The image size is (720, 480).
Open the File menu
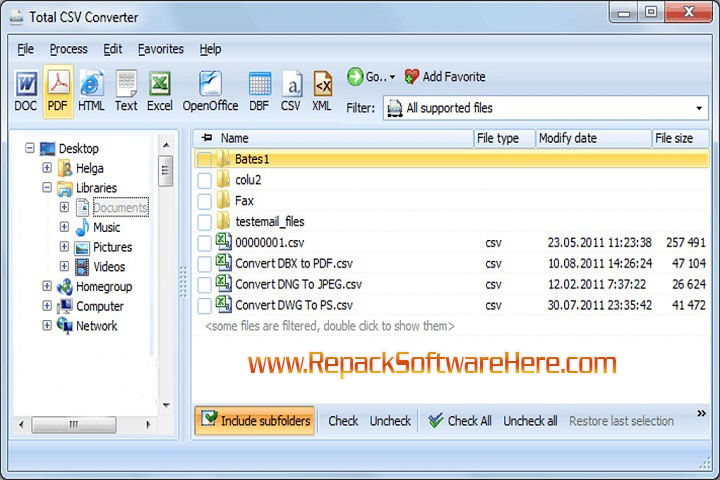click(x=26, y=49)
